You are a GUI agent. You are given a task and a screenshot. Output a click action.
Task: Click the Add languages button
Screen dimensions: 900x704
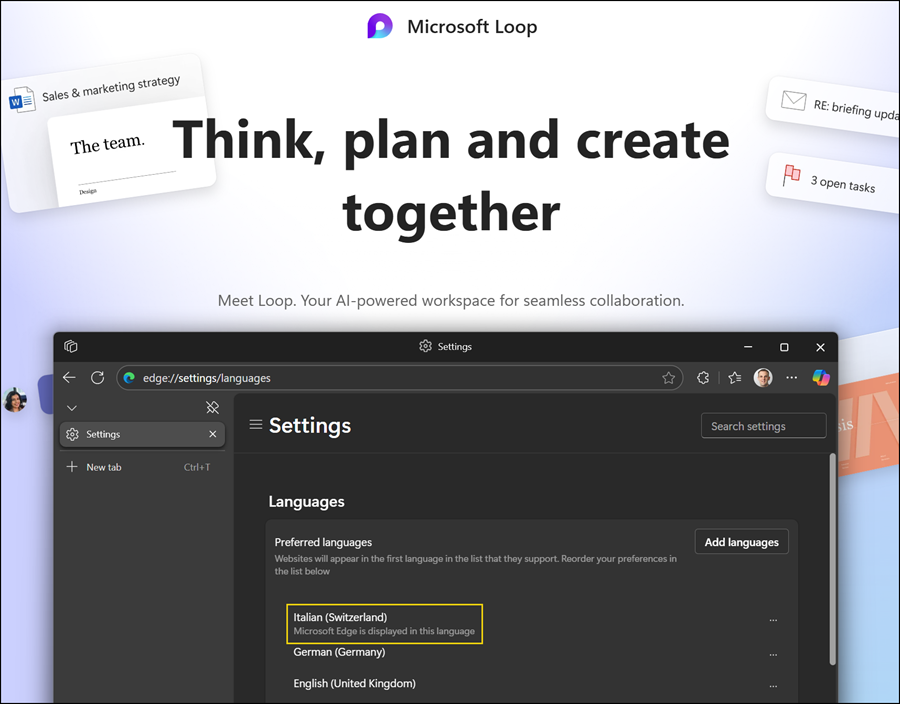tap(741, 542)
